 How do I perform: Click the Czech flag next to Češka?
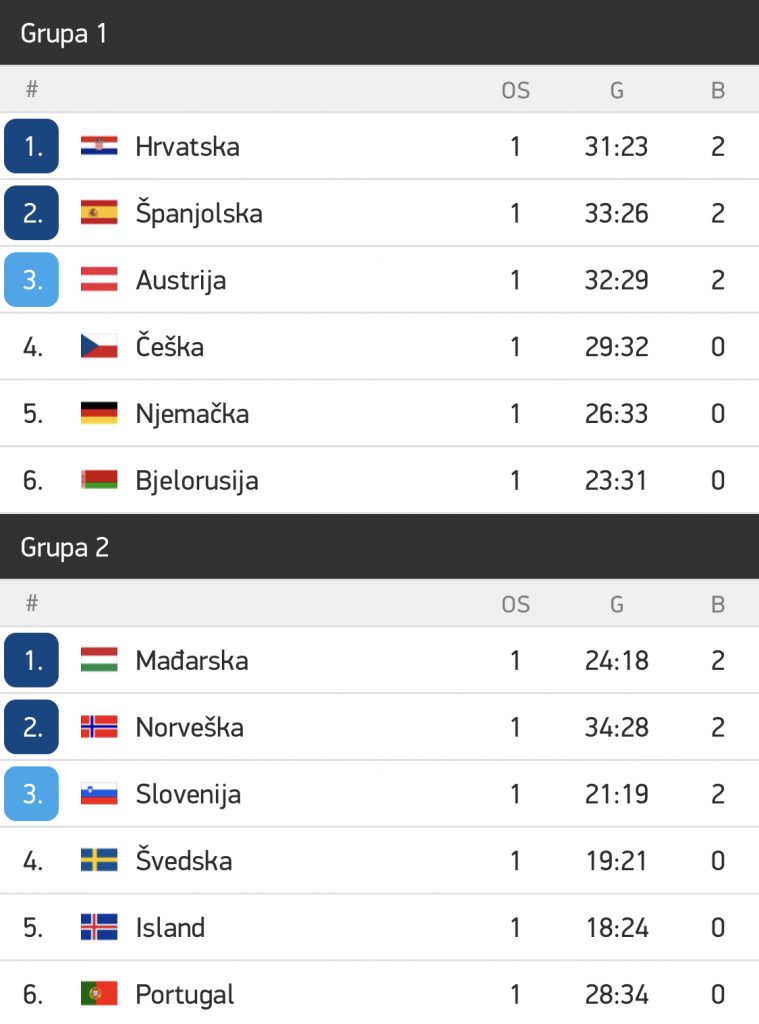point(99,347)
